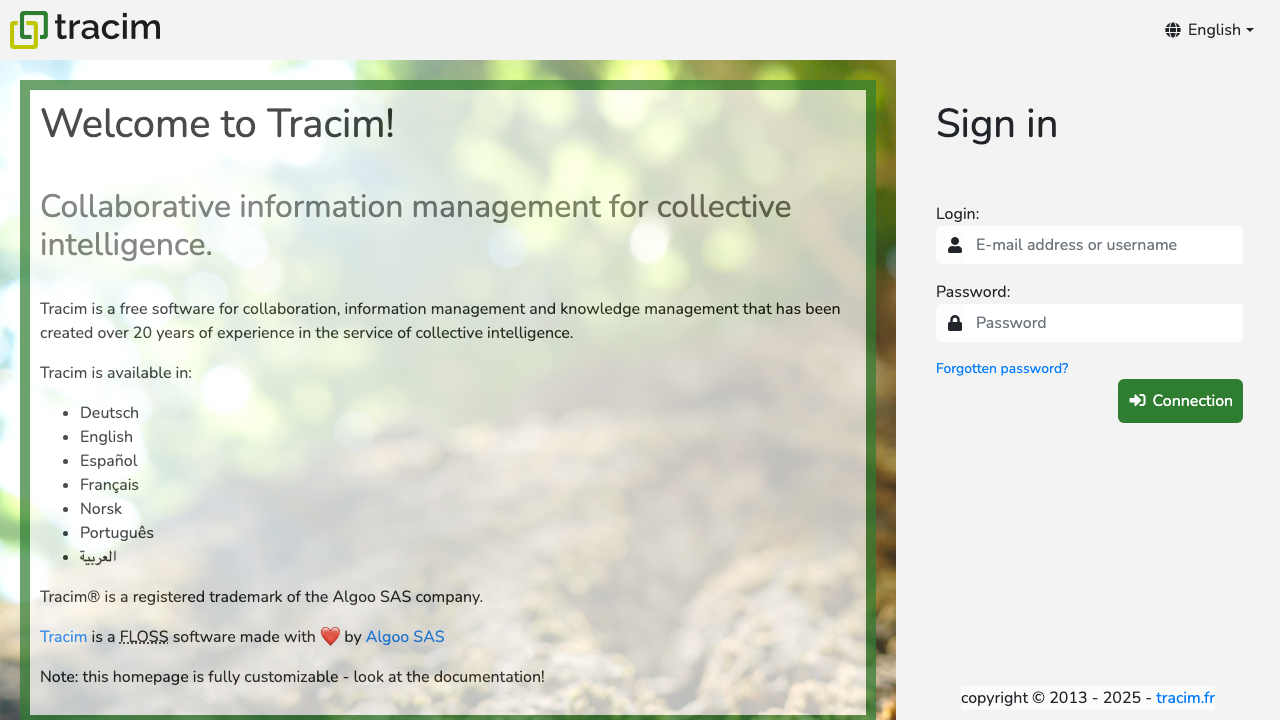Click the globe language icon
The image size is (1280, 720).
pyautogui.click(x=1173, y=30)
